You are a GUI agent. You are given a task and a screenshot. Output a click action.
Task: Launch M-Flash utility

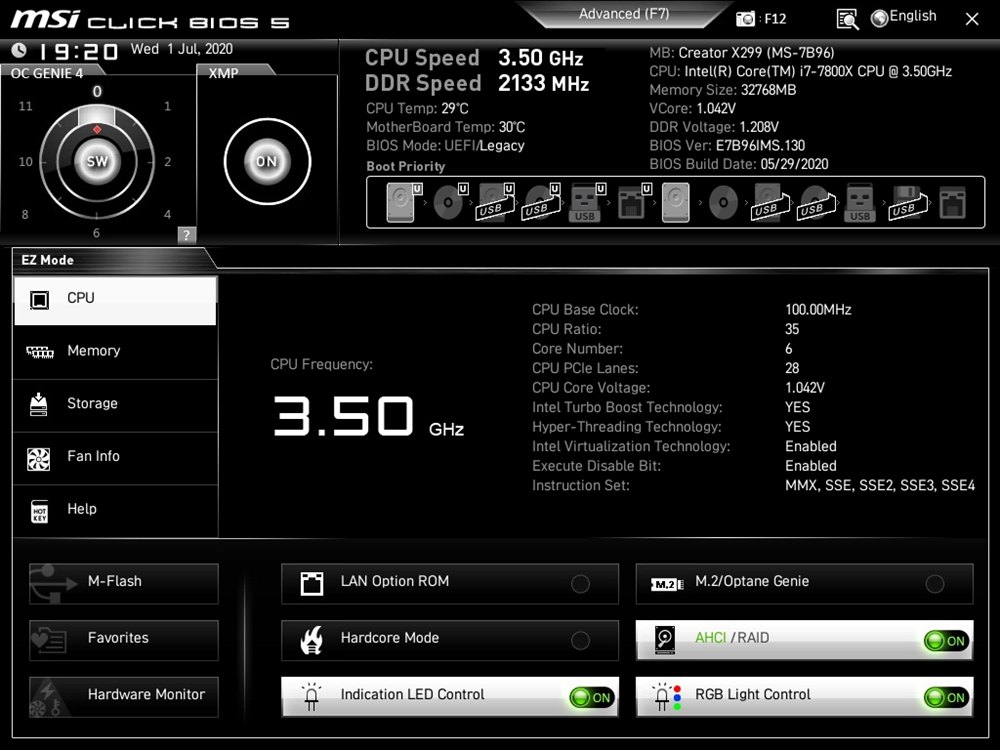124,584
